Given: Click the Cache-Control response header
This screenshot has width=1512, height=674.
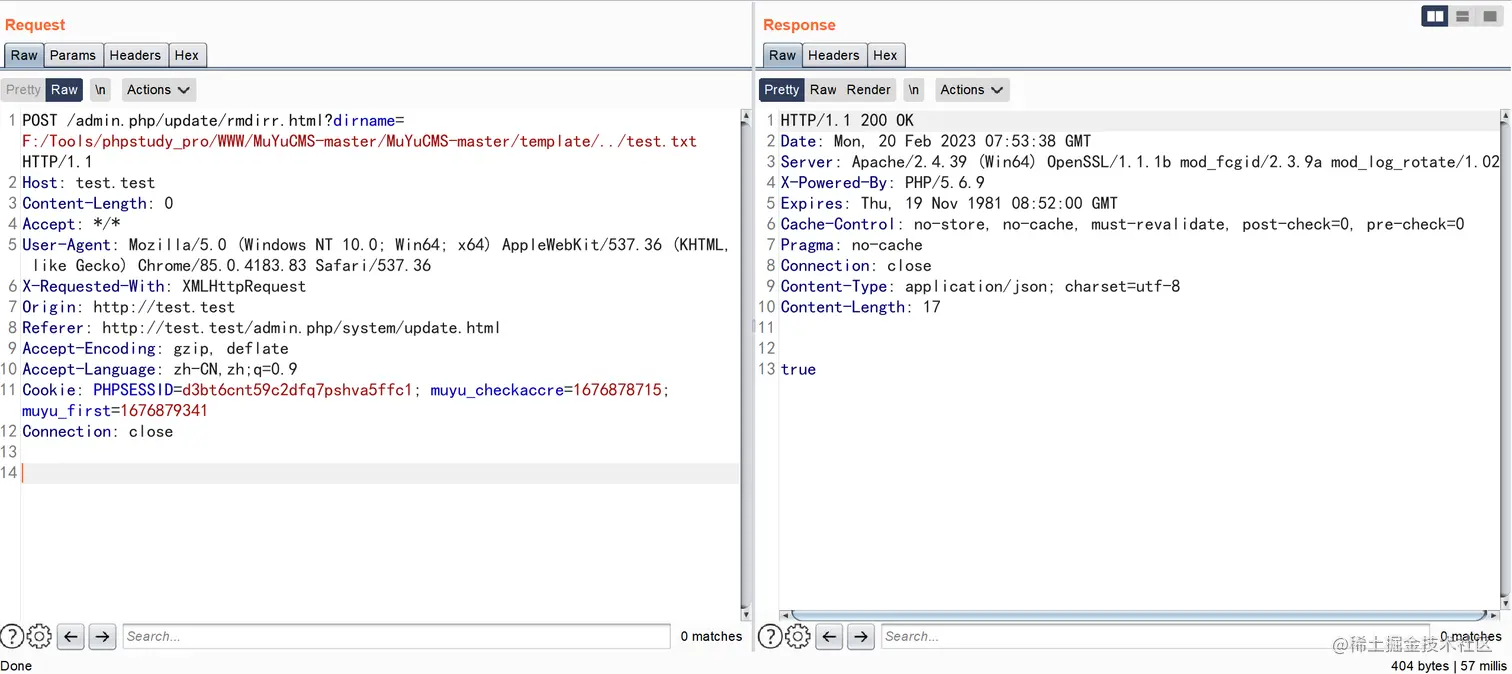Looking at the screenshot, I should tap(1122, 224).
